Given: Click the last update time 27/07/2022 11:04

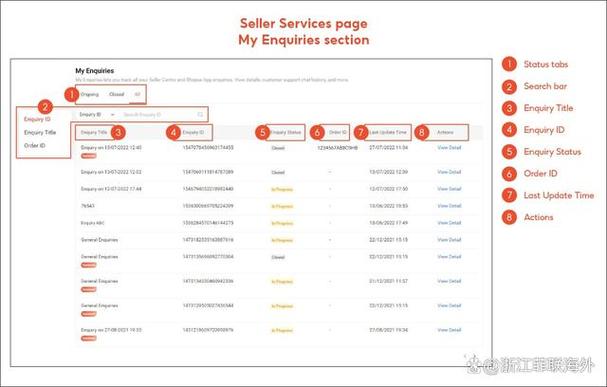Looking at the screenshot, I should click(x=388, y=148).
